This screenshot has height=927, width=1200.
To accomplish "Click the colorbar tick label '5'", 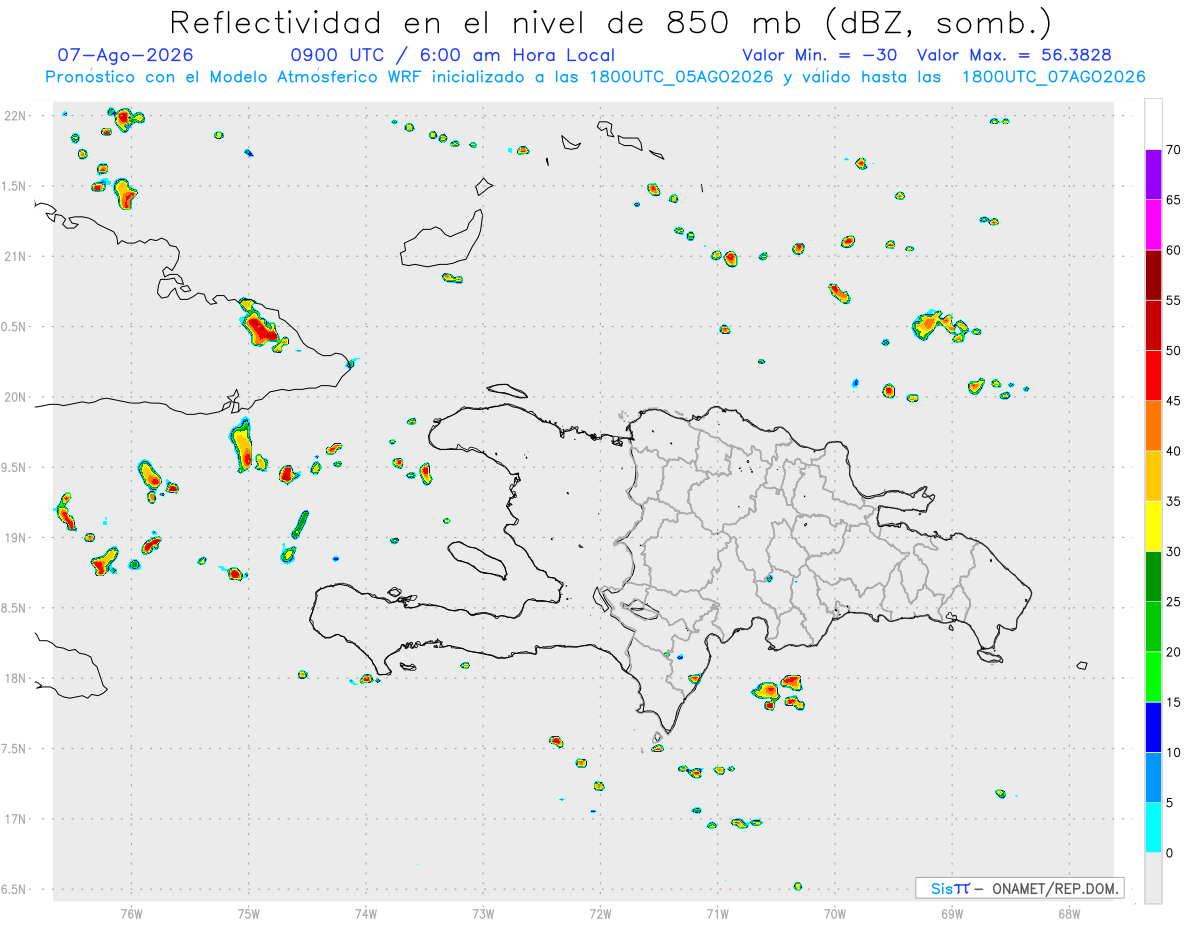I will [1169, 803].
